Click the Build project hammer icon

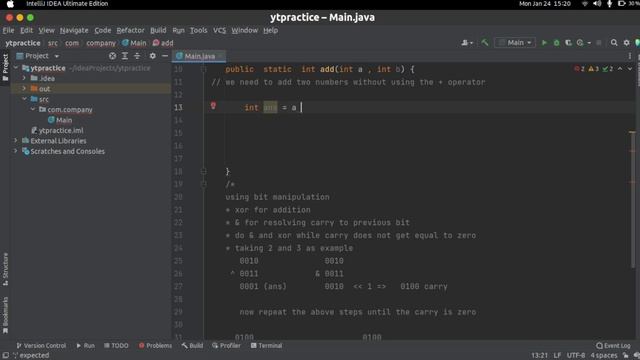pos(484,42)
